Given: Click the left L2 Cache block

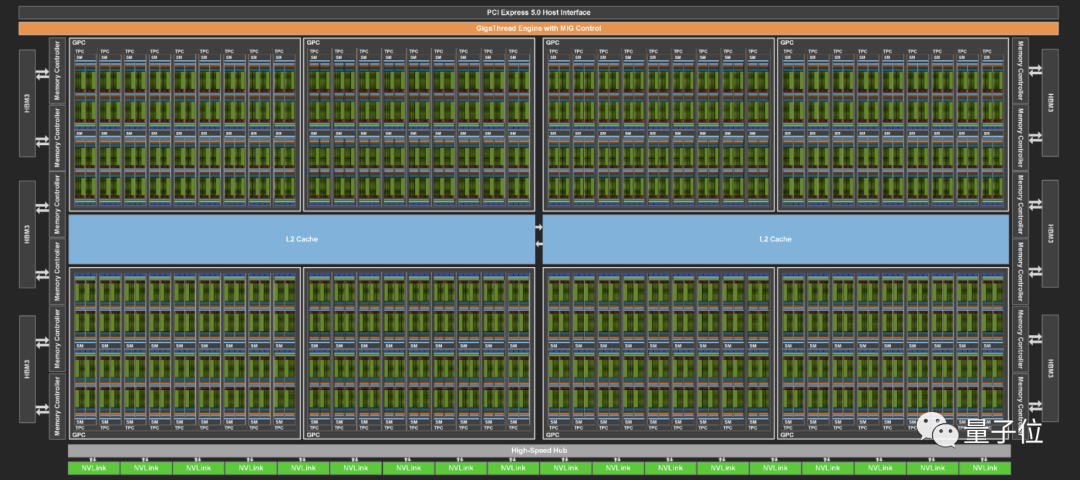Looking at the screenshot, I should 300,239.
